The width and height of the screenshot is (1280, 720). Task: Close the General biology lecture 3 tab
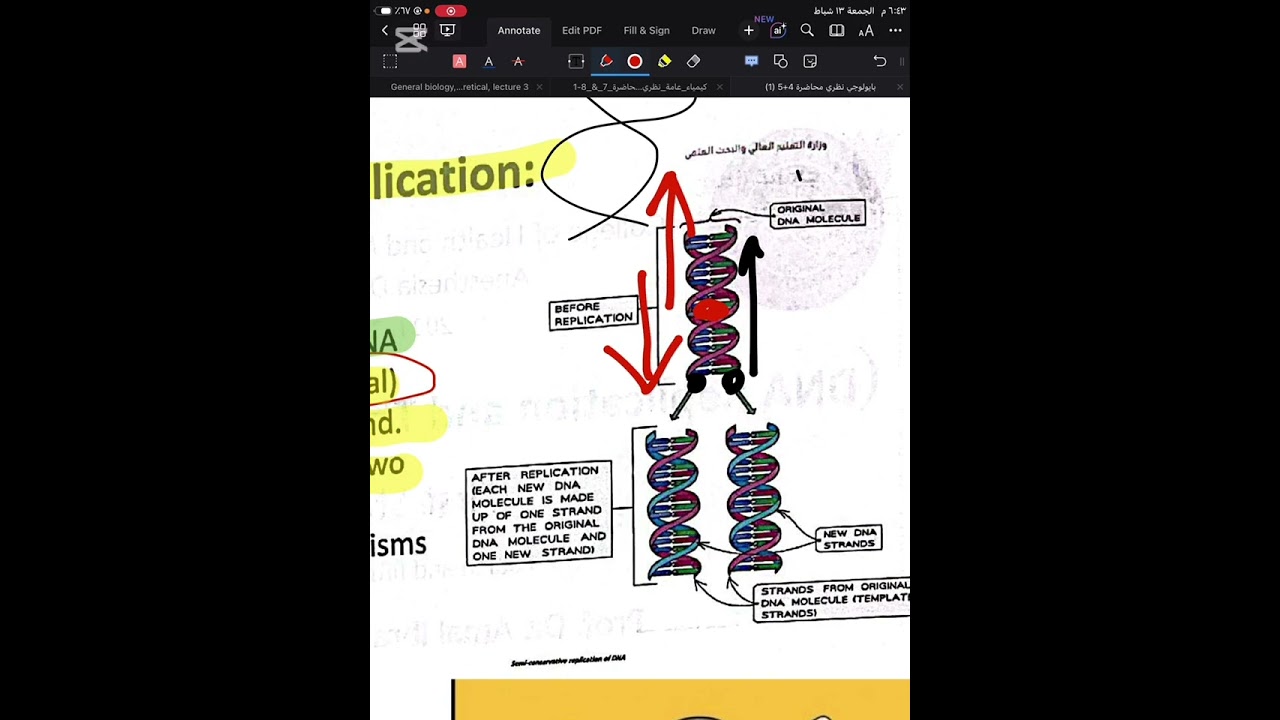pyautogui.click(x=540, y=87)
